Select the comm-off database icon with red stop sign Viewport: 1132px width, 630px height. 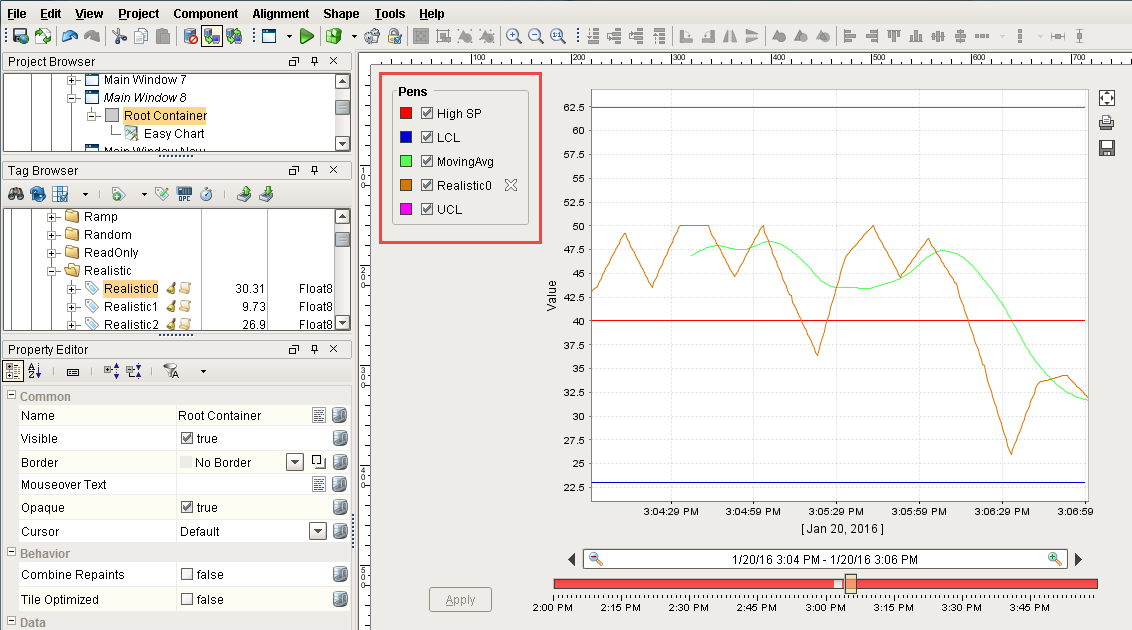[x=191, y=36]
